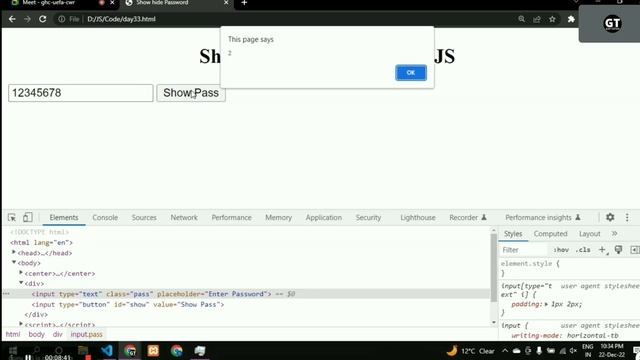Activate the inspect element picker icon
The image size is (640, 360).
pos(12,218)
